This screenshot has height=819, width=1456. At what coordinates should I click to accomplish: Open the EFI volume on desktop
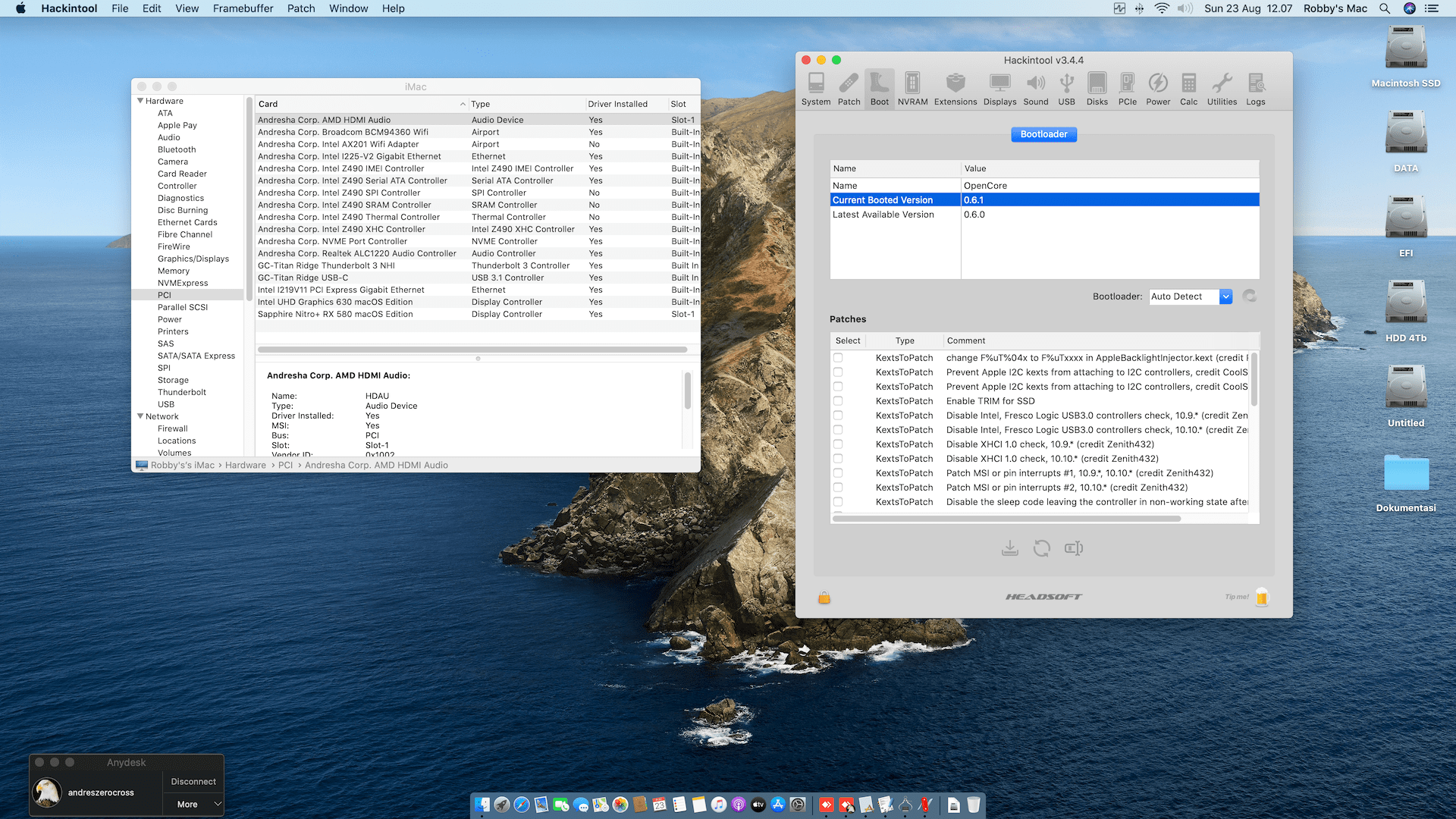tap(1406, 227)
